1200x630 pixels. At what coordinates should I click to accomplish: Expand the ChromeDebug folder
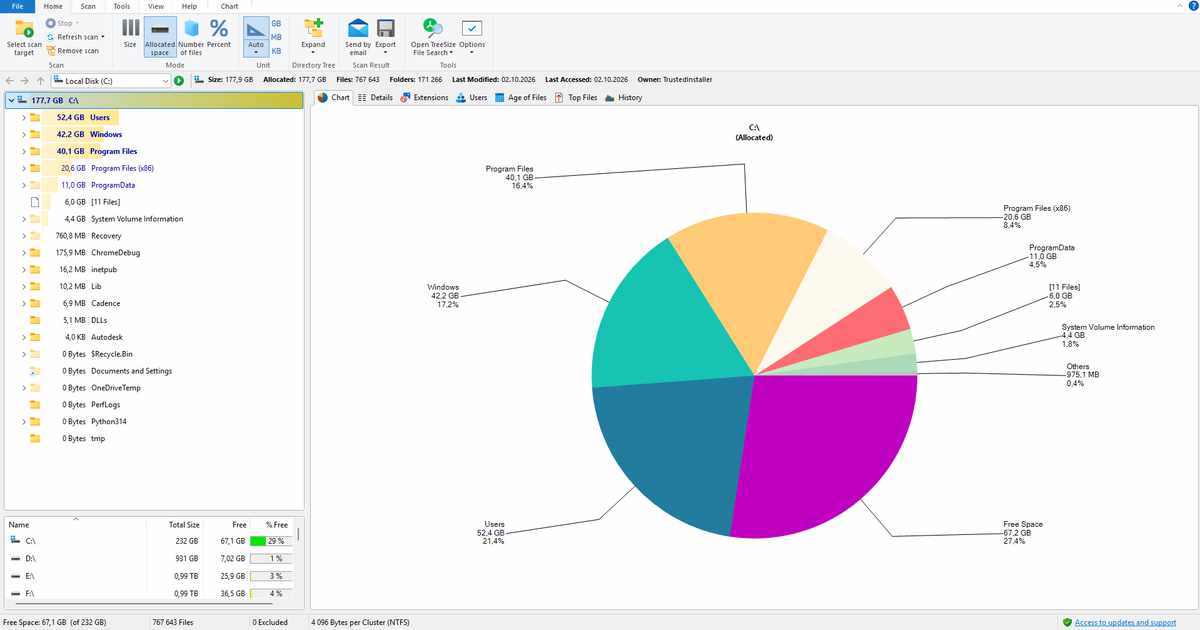(24, 253)
